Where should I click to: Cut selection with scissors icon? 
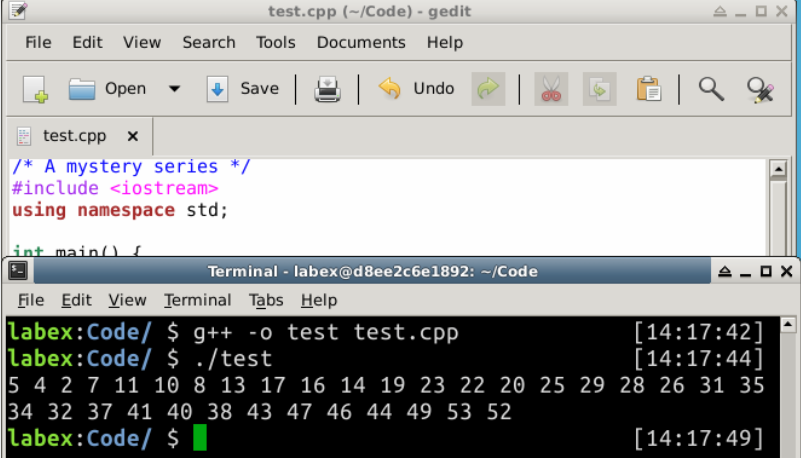point(550,89)
